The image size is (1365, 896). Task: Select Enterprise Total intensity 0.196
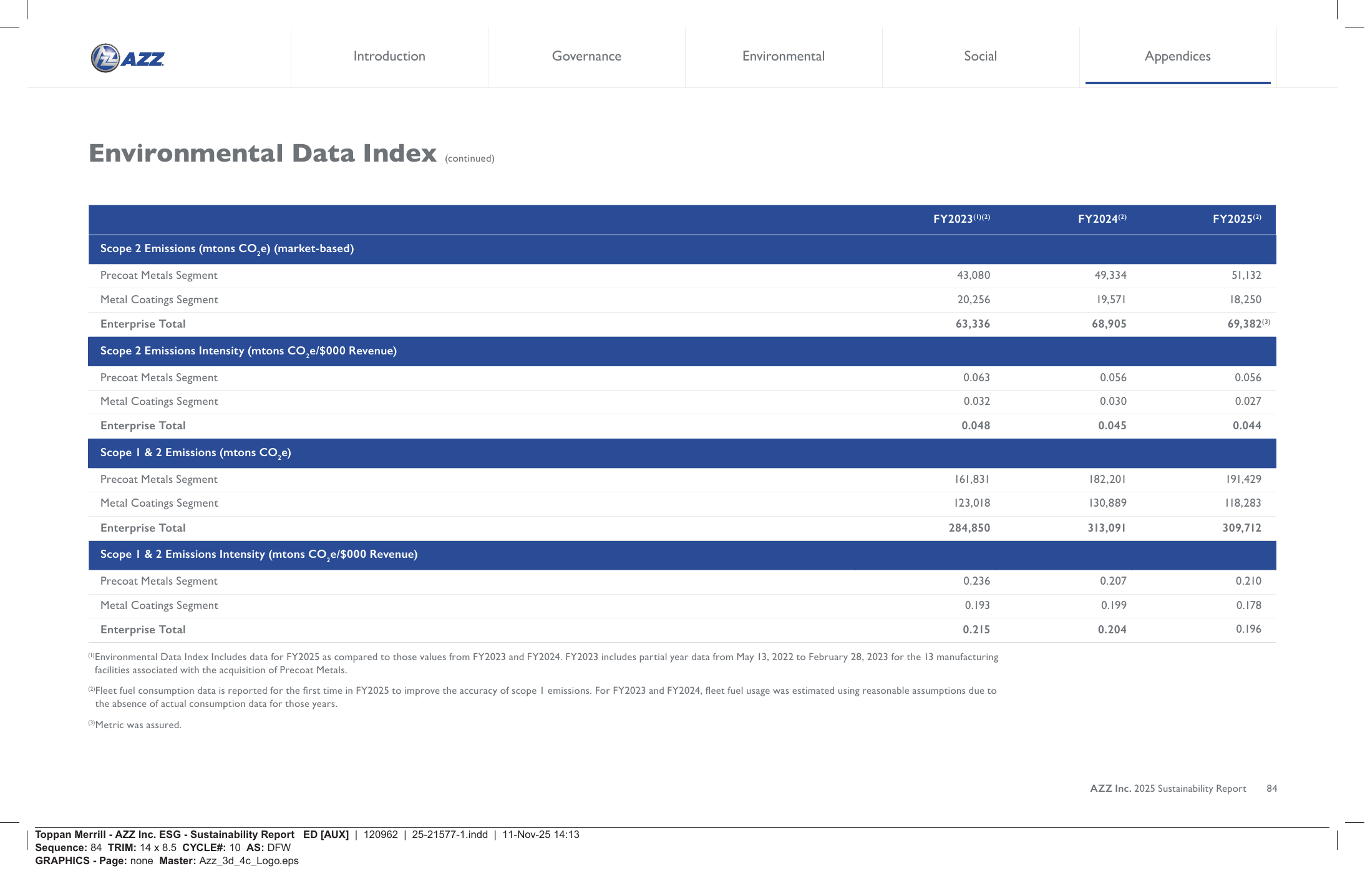coord(1248,629)
